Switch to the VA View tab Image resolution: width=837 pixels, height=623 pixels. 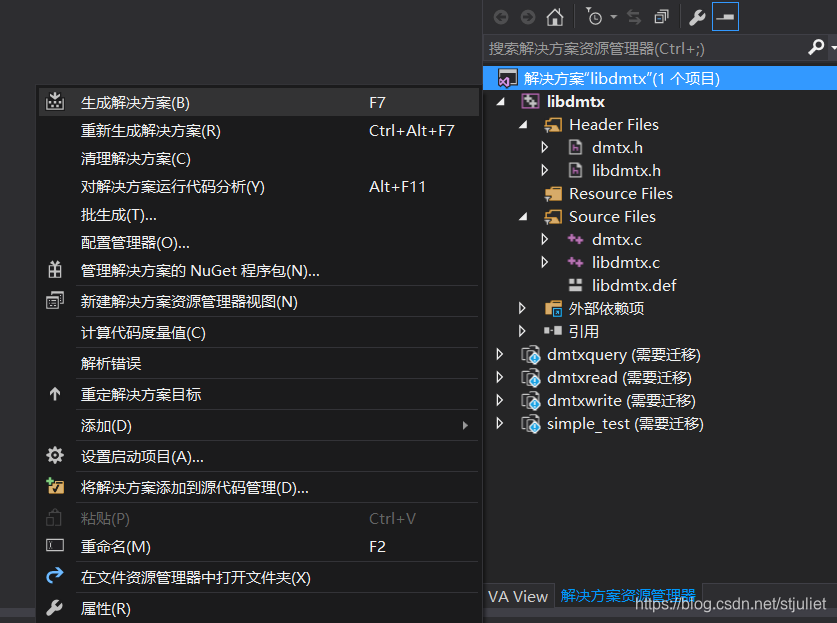[518, 595]
